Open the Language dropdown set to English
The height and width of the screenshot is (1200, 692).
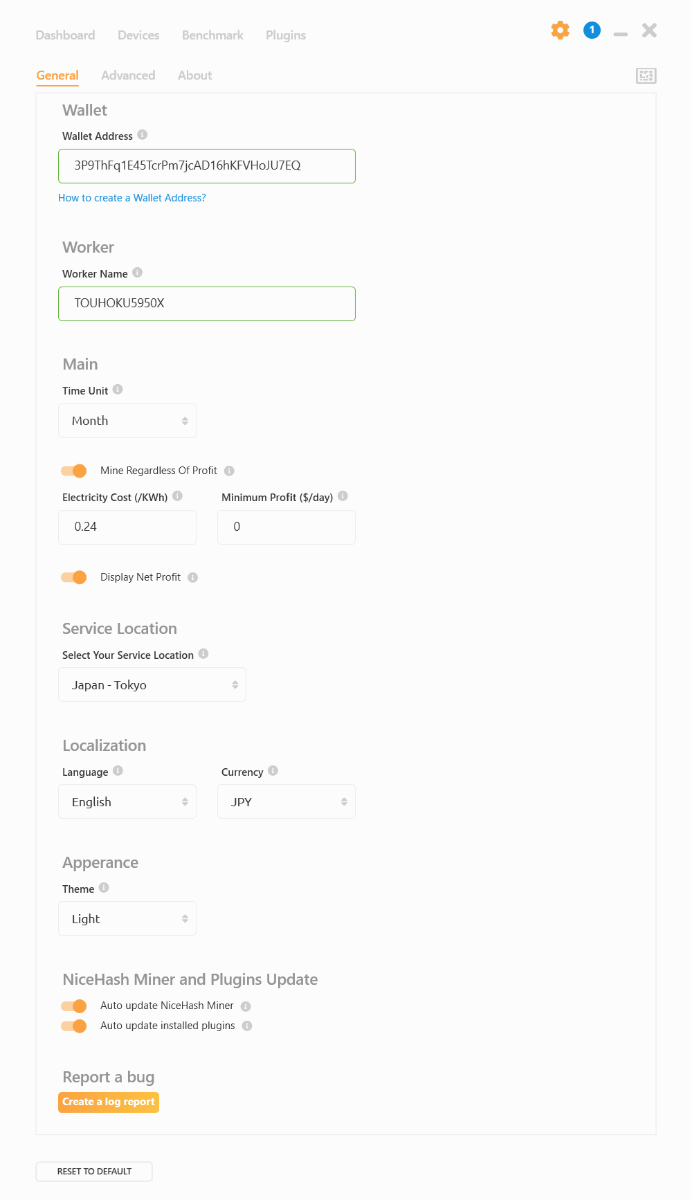[127, 801]
